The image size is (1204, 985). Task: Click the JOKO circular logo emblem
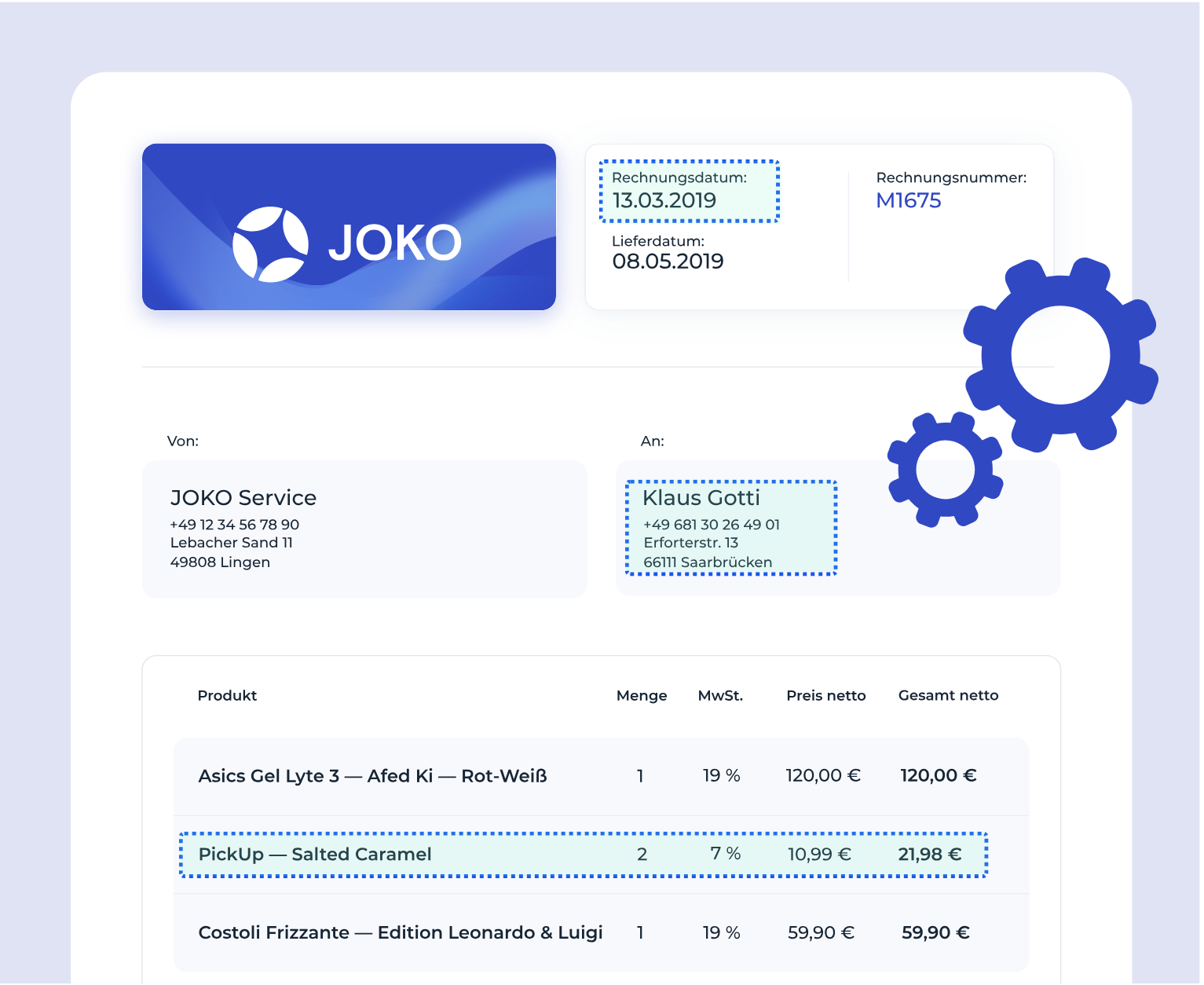tap(270, 244)
